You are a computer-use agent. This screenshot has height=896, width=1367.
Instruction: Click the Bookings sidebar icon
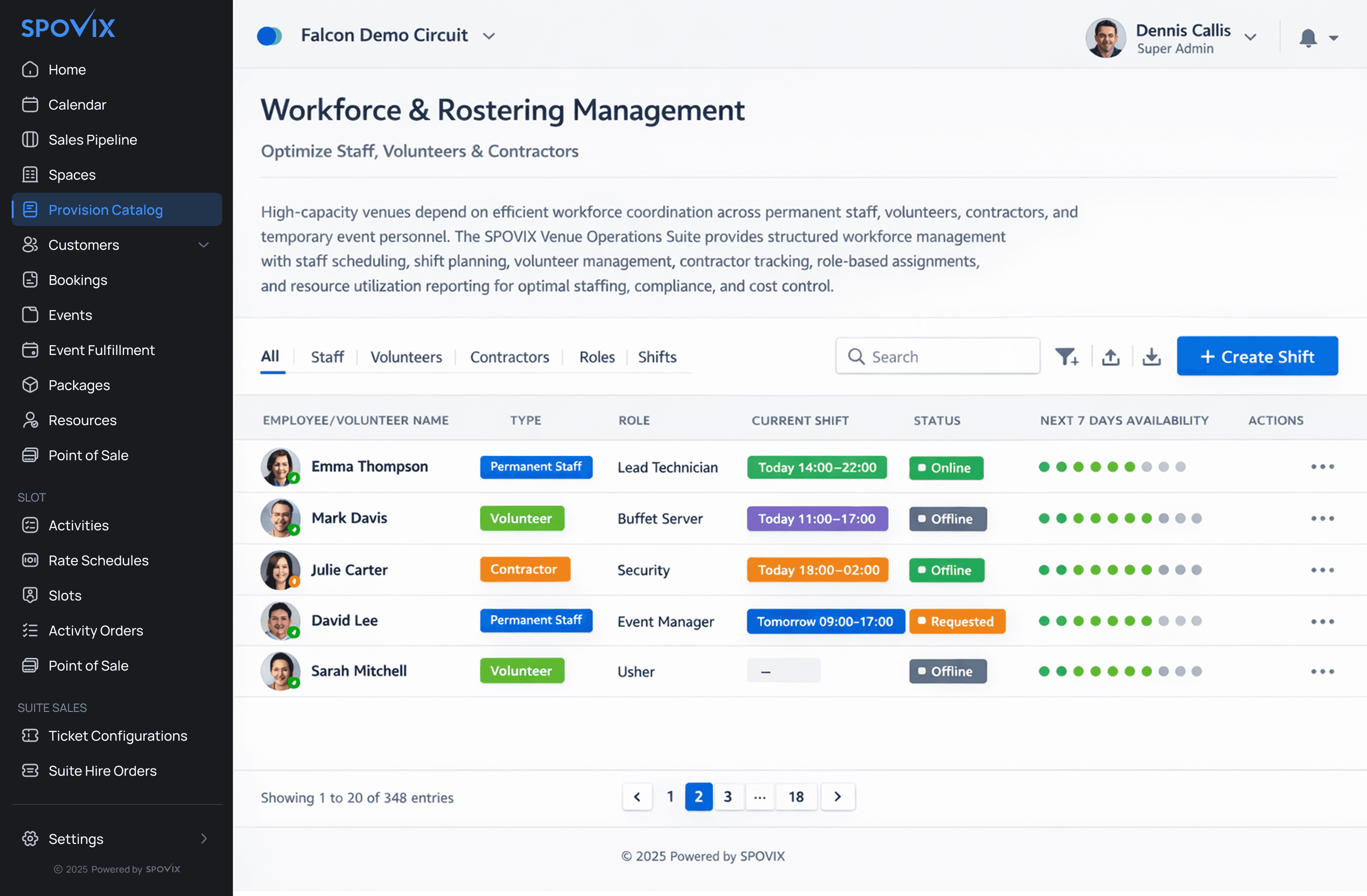(30, 280)
